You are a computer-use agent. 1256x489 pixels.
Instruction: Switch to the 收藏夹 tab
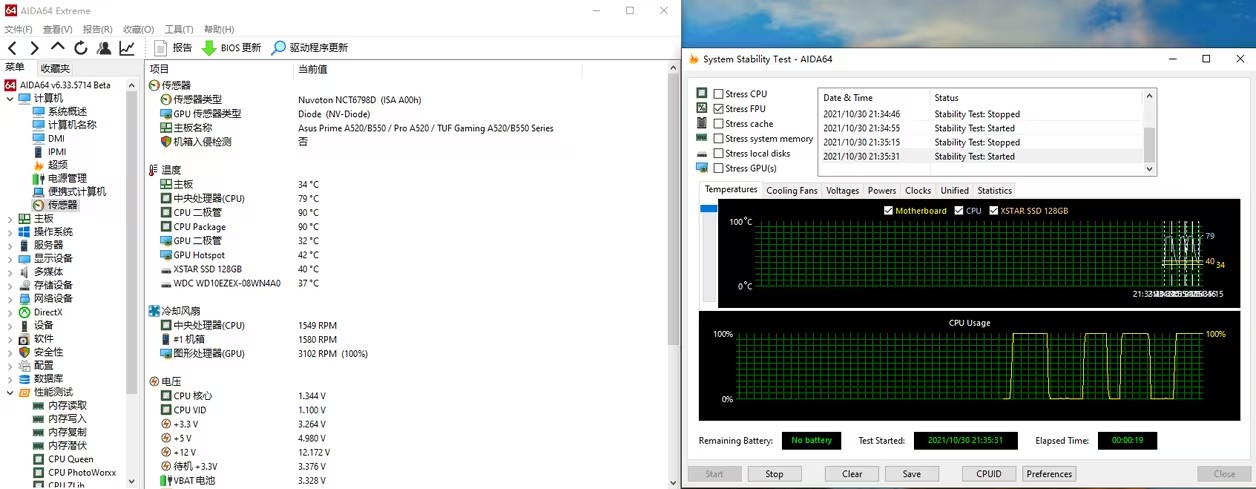[55, 68]
